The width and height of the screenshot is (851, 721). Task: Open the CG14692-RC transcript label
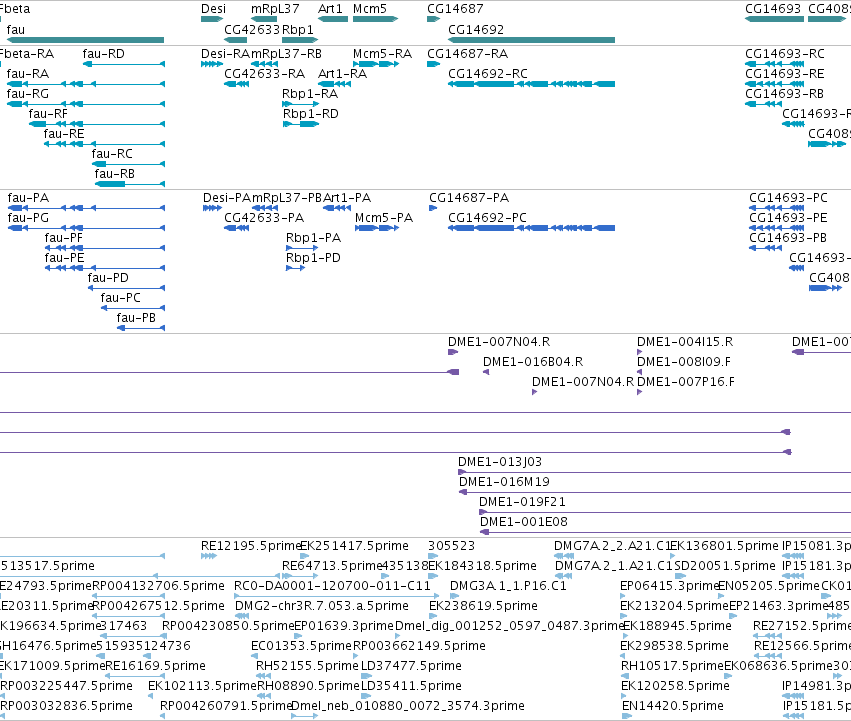(488, 74)
